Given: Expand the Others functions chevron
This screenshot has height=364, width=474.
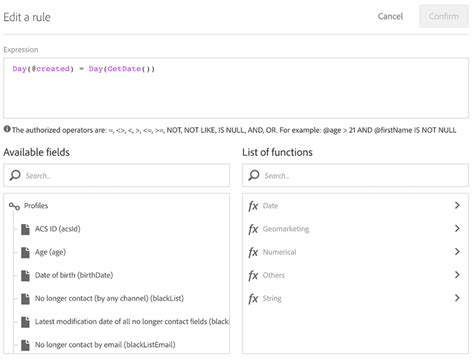Looking at the screenshot, I should coord(457,275).
